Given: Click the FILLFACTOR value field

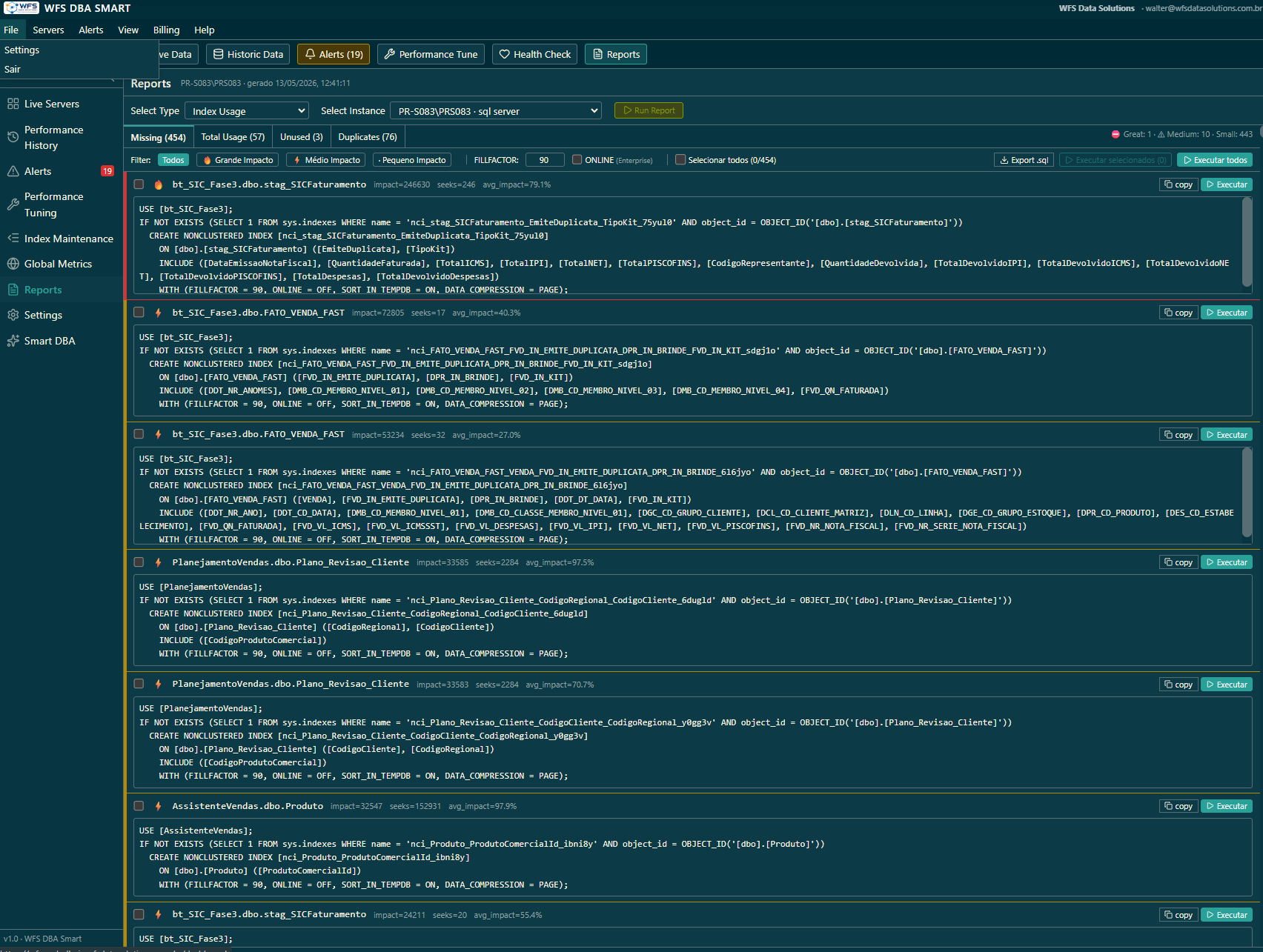Looking at the screenshot, I should (x=544, y=160).
